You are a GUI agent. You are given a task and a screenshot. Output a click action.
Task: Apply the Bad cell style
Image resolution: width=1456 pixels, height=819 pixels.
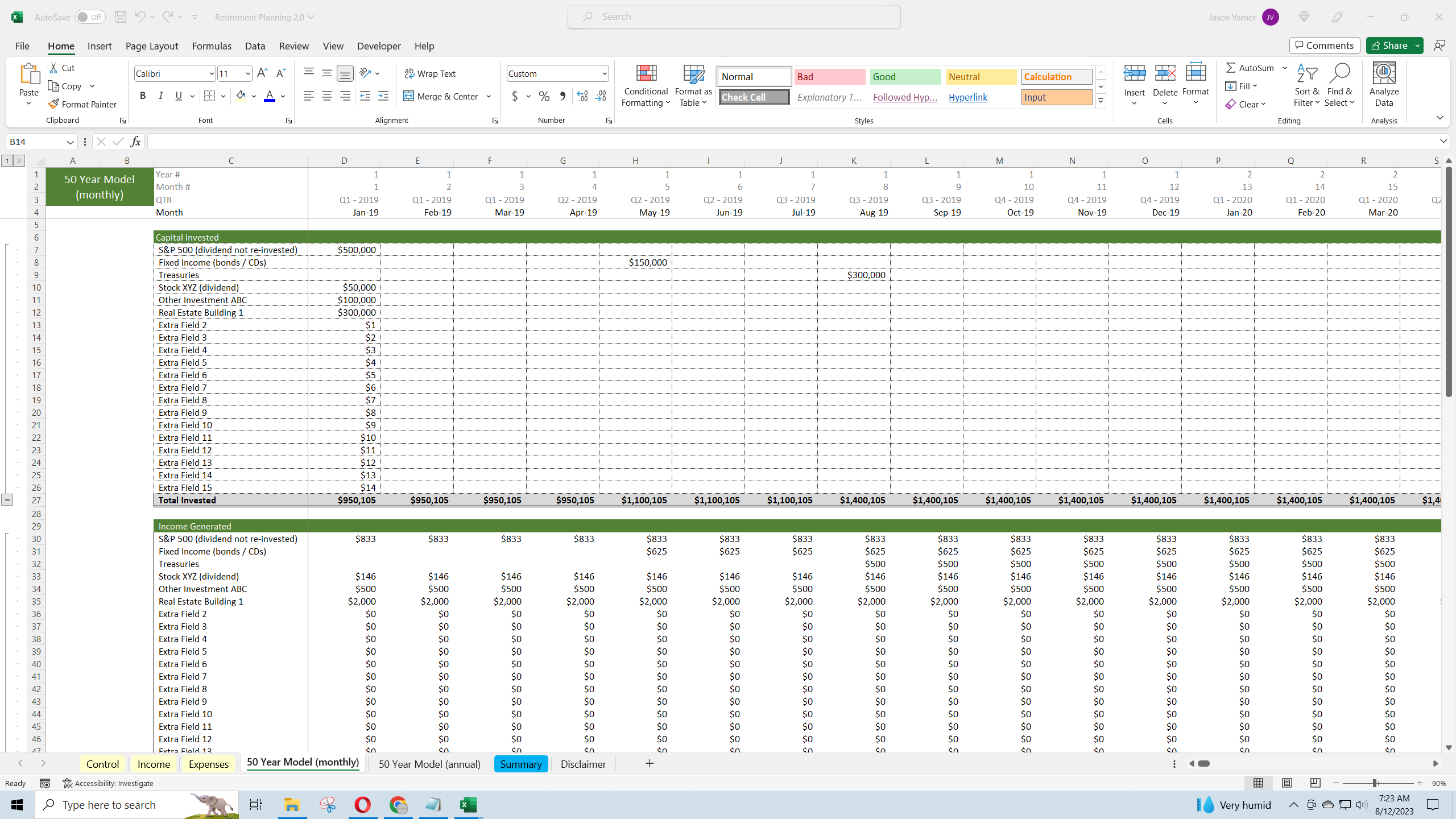(x=830, y=77)
